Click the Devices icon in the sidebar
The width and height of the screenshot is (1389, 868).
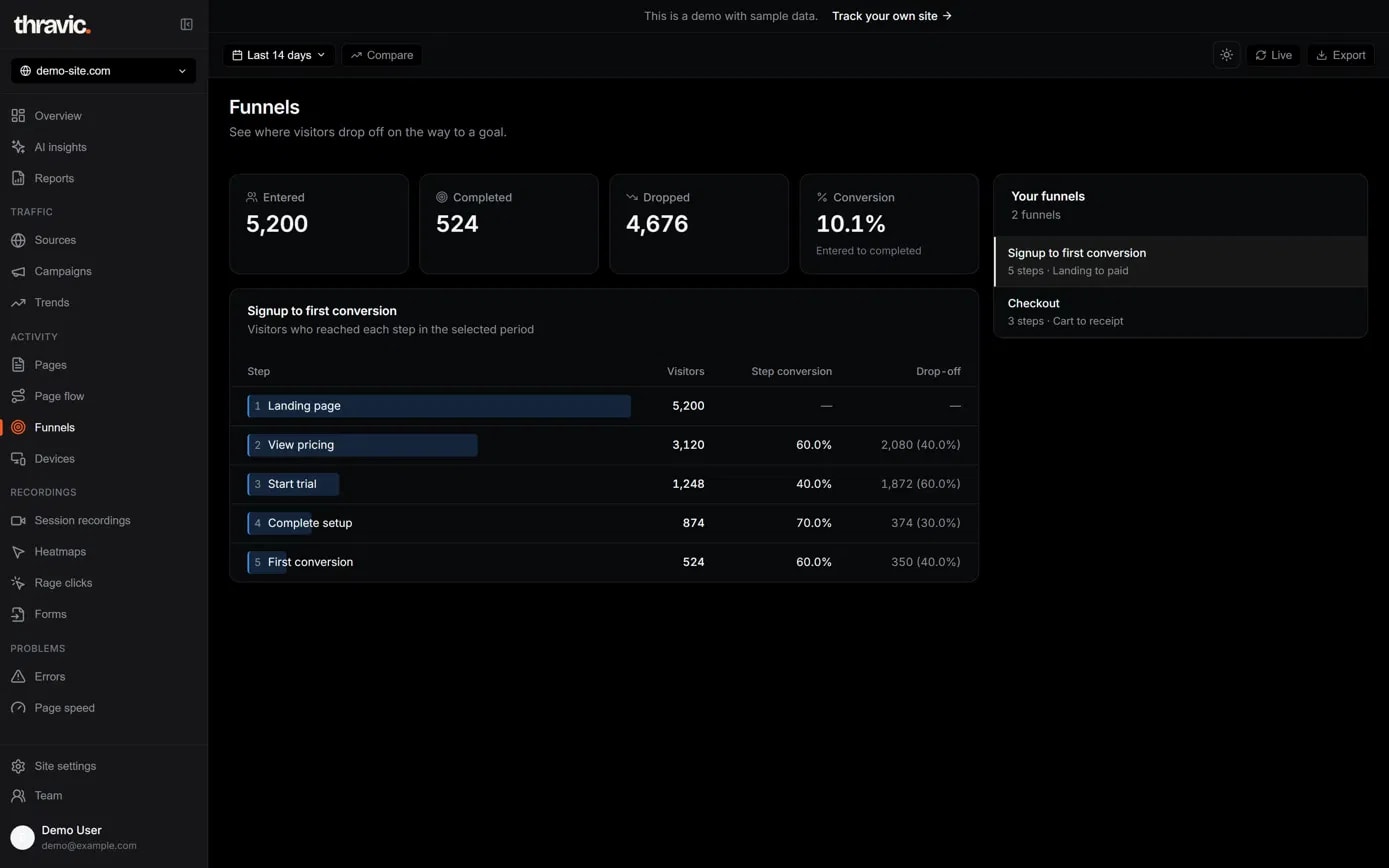point(18,458)
